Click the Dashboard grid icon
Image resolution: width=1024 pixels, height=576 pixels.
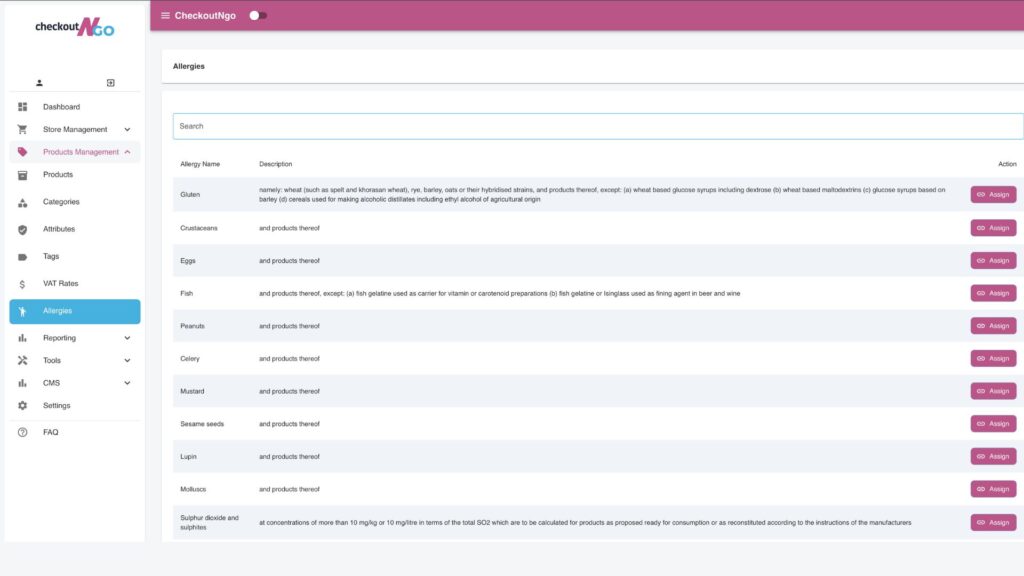[x=23, y=107]
